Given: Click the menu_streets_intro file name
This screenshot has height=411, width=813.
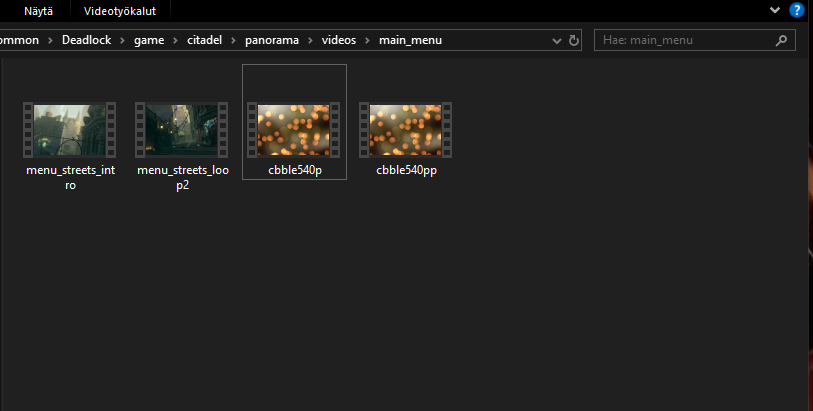Looking at the screenshot, I should click(71, 177).
